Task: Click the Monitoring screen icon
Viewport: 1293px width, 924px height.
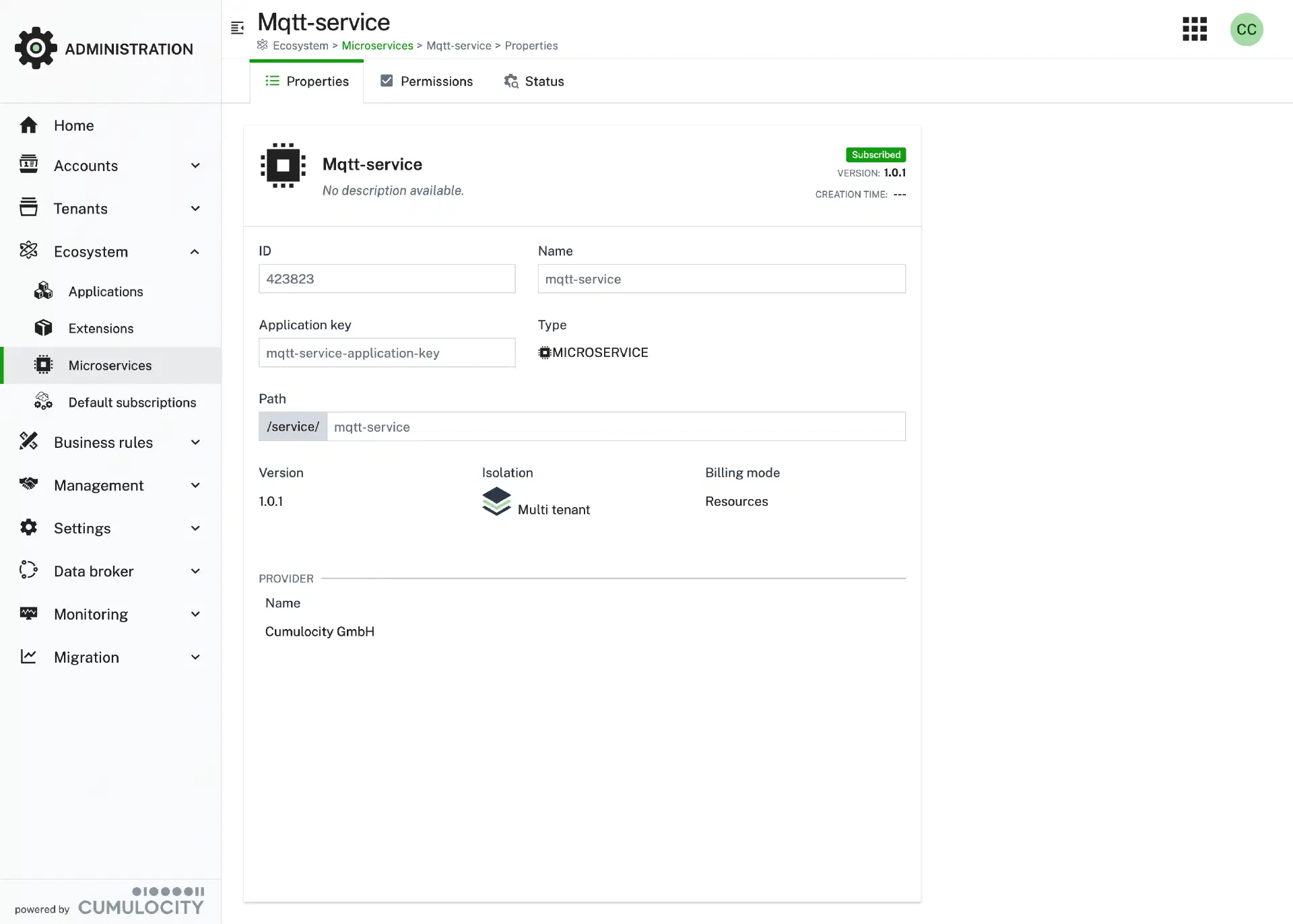Action: [28, 613]
